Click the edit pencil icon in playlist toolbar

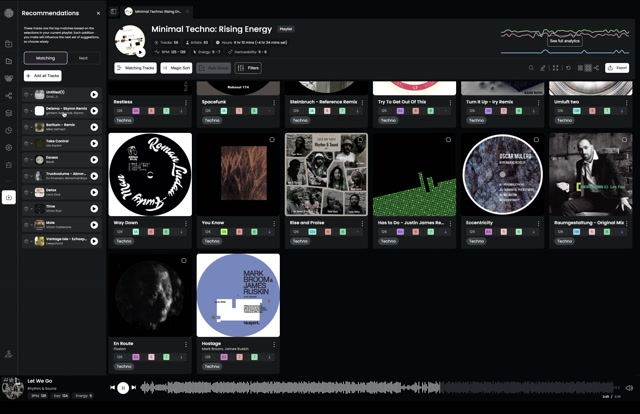(x=542, y=68)
